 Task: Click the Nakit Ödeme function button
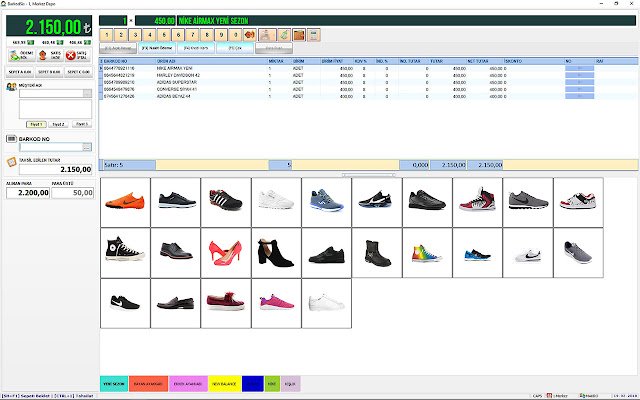[x=157, y=48]
